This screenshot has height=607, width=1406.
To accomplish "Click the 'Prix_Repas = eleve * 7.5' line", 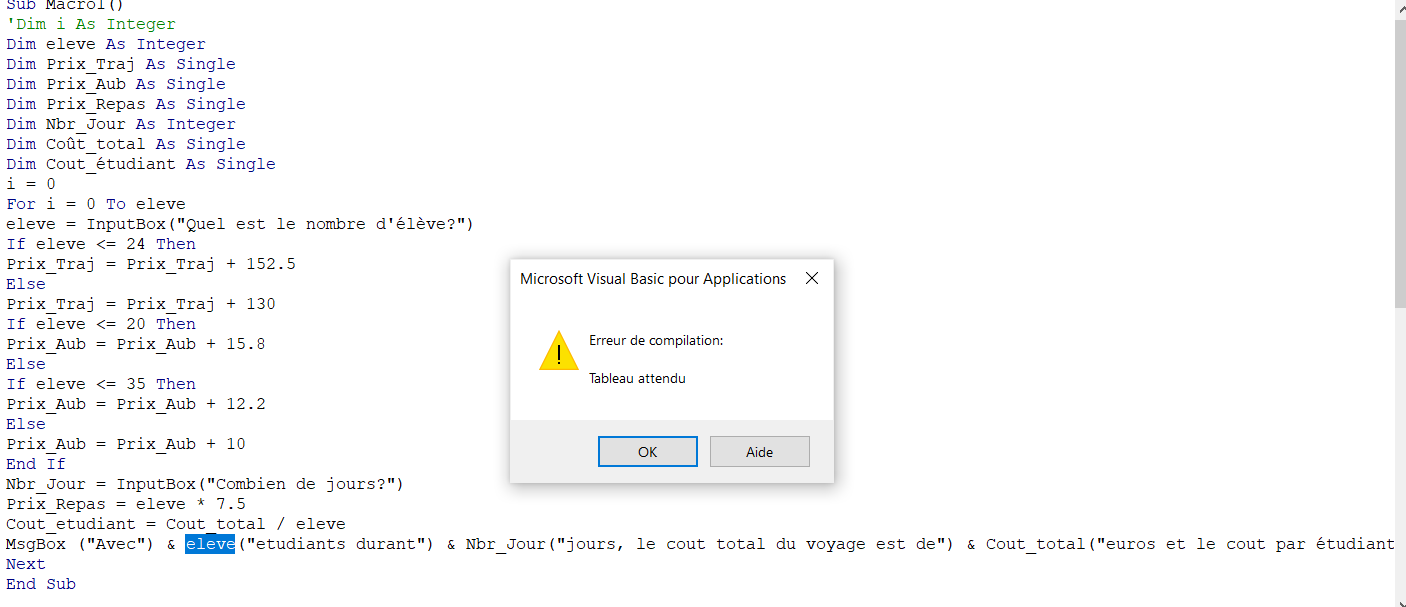I will click(126, 504).
